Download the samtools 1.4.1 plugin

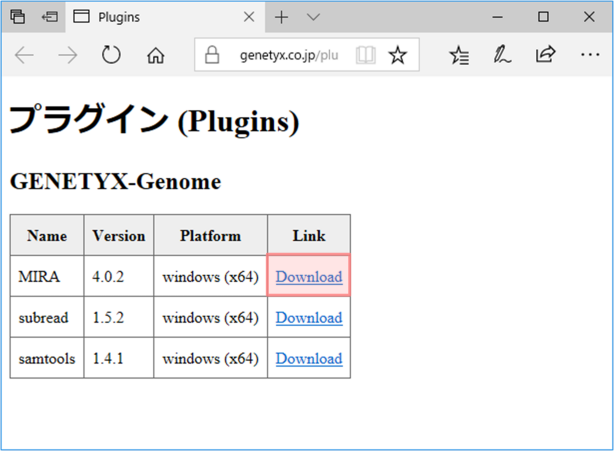309,359
